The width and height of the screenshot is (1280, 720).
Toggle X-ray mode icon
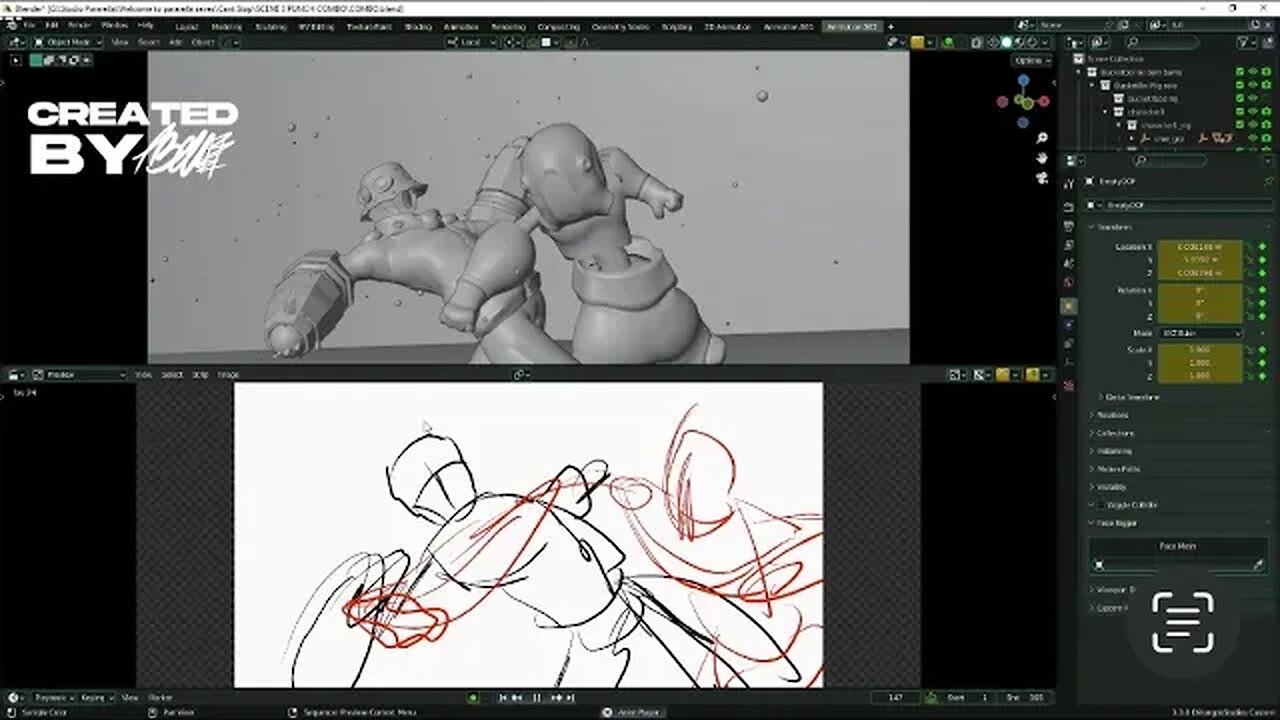coord(977,43)
